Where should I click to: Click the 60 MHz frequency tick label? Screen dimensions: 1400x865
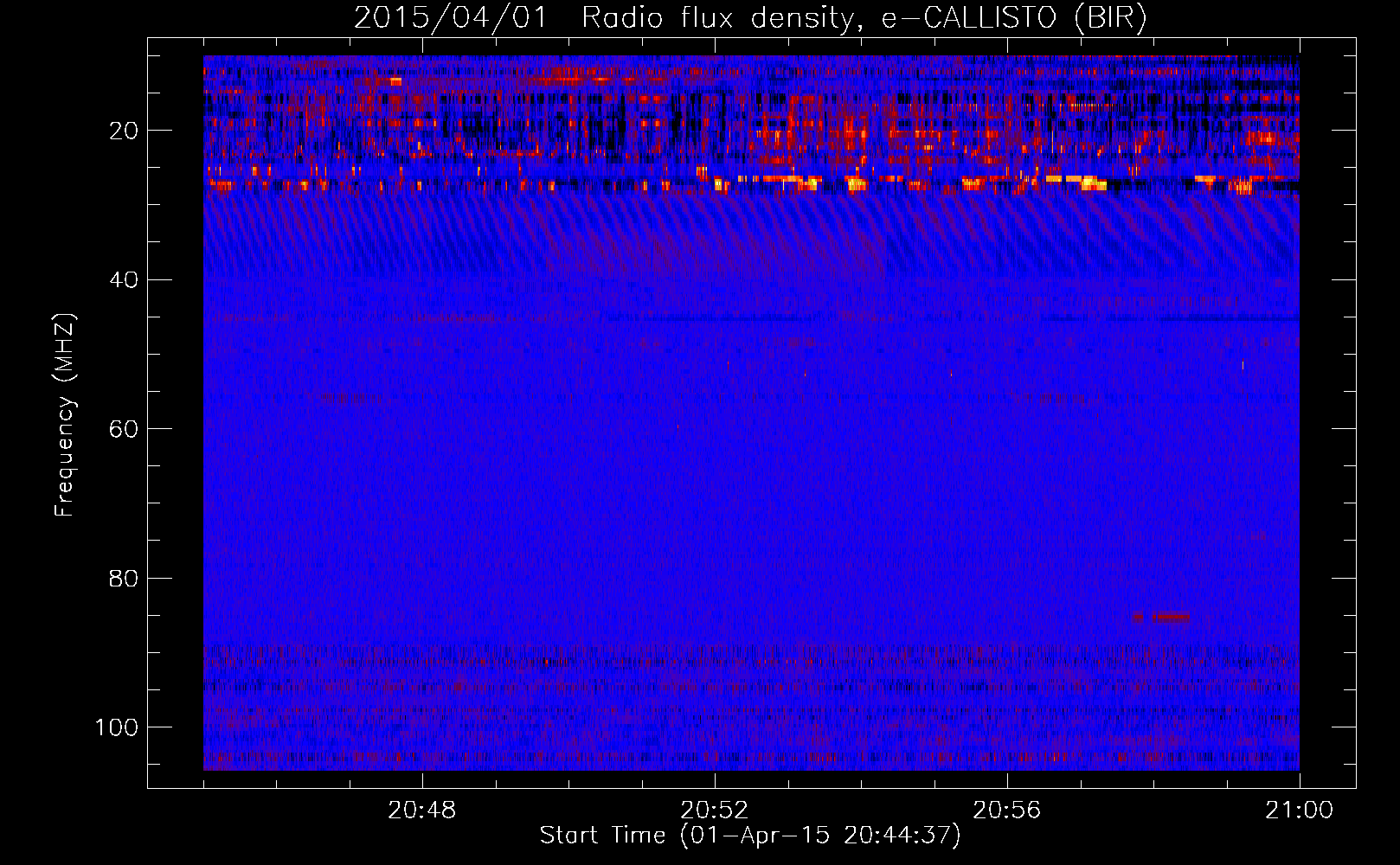pos(124,430)
